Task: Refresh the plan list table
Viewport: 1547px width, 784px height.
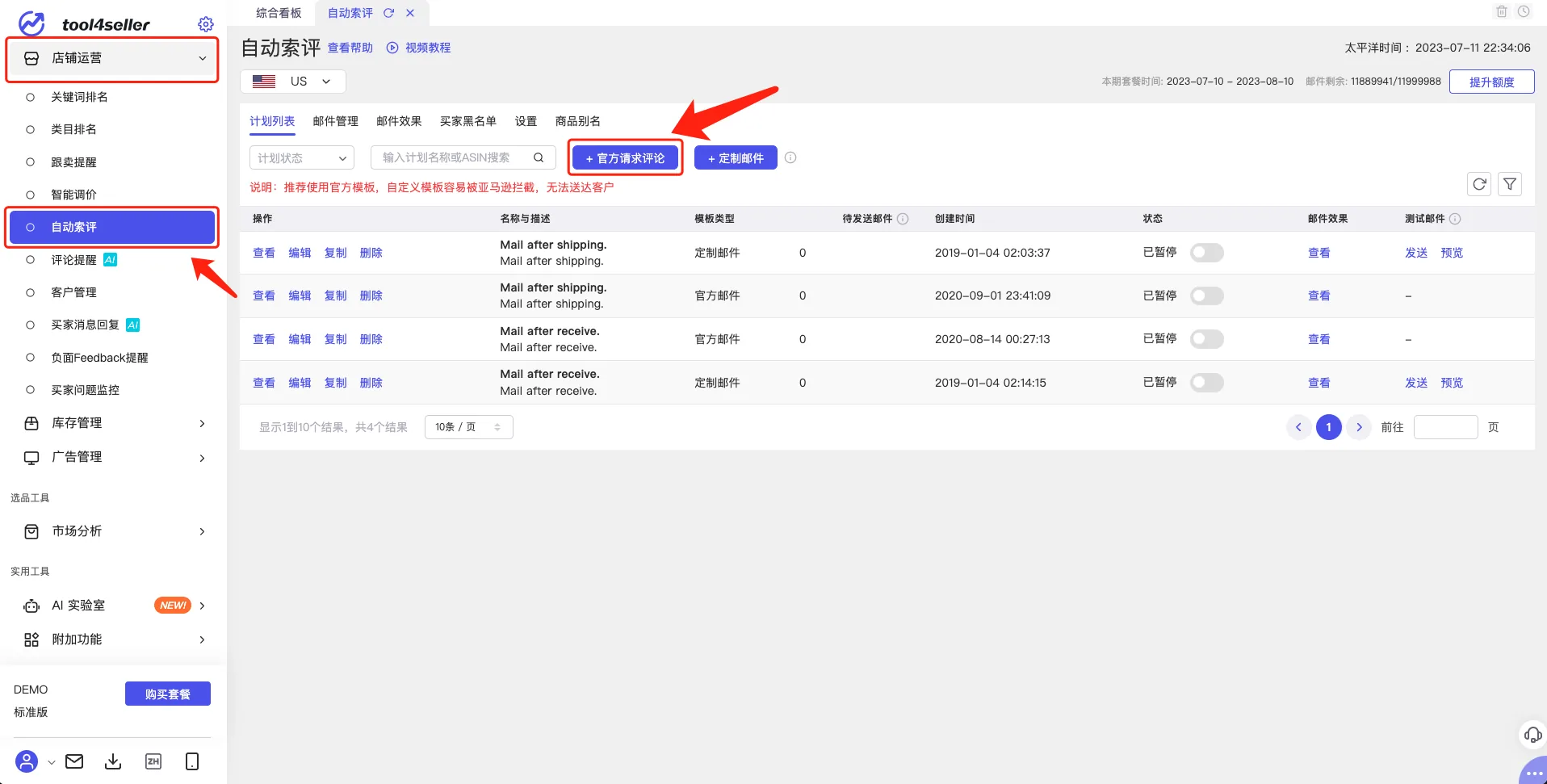Action: [1479, 184]
